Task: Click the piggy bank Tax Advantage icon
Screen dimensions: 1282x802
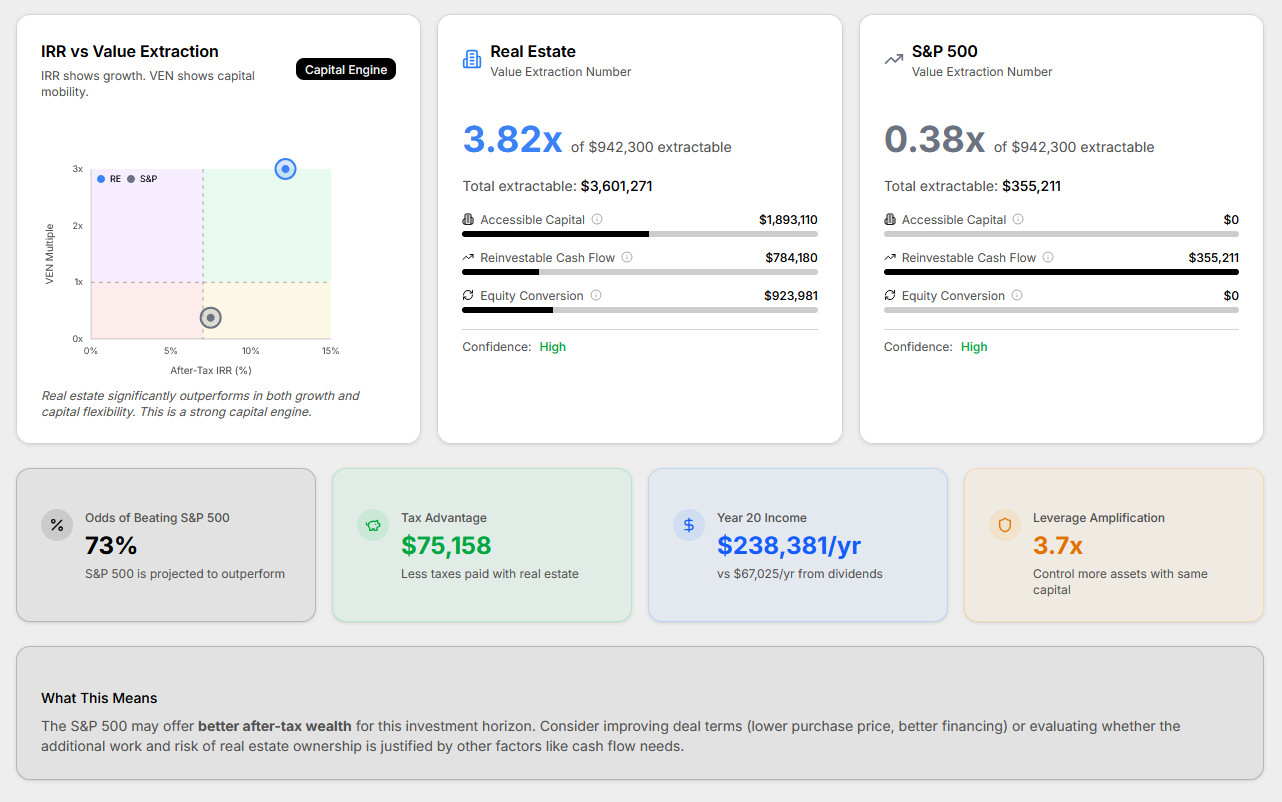Action: point(373,525)
